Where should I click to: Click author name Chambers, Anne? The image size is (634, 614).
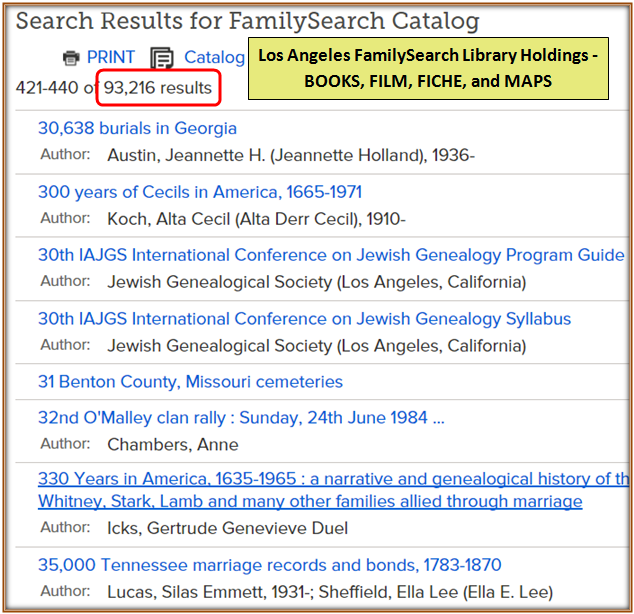(173, 444)
